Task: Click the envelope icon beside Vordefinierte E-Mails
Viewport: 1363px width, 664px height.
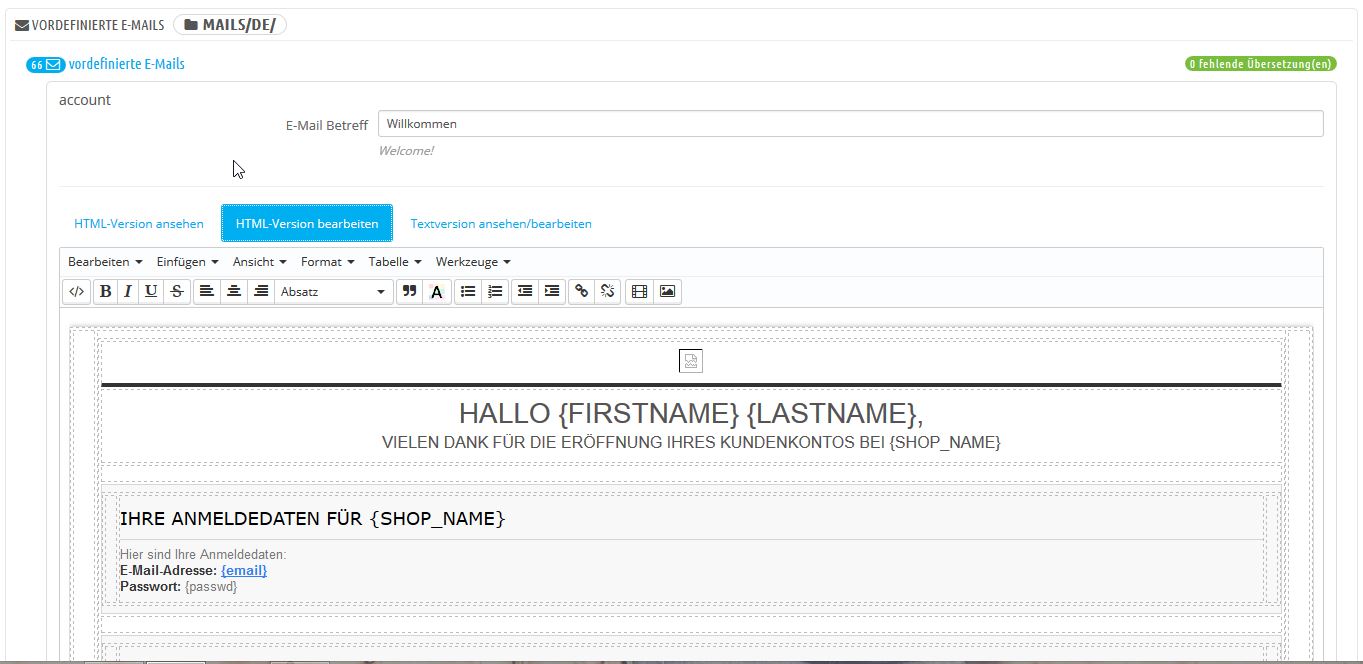Action: coord(21,26)
